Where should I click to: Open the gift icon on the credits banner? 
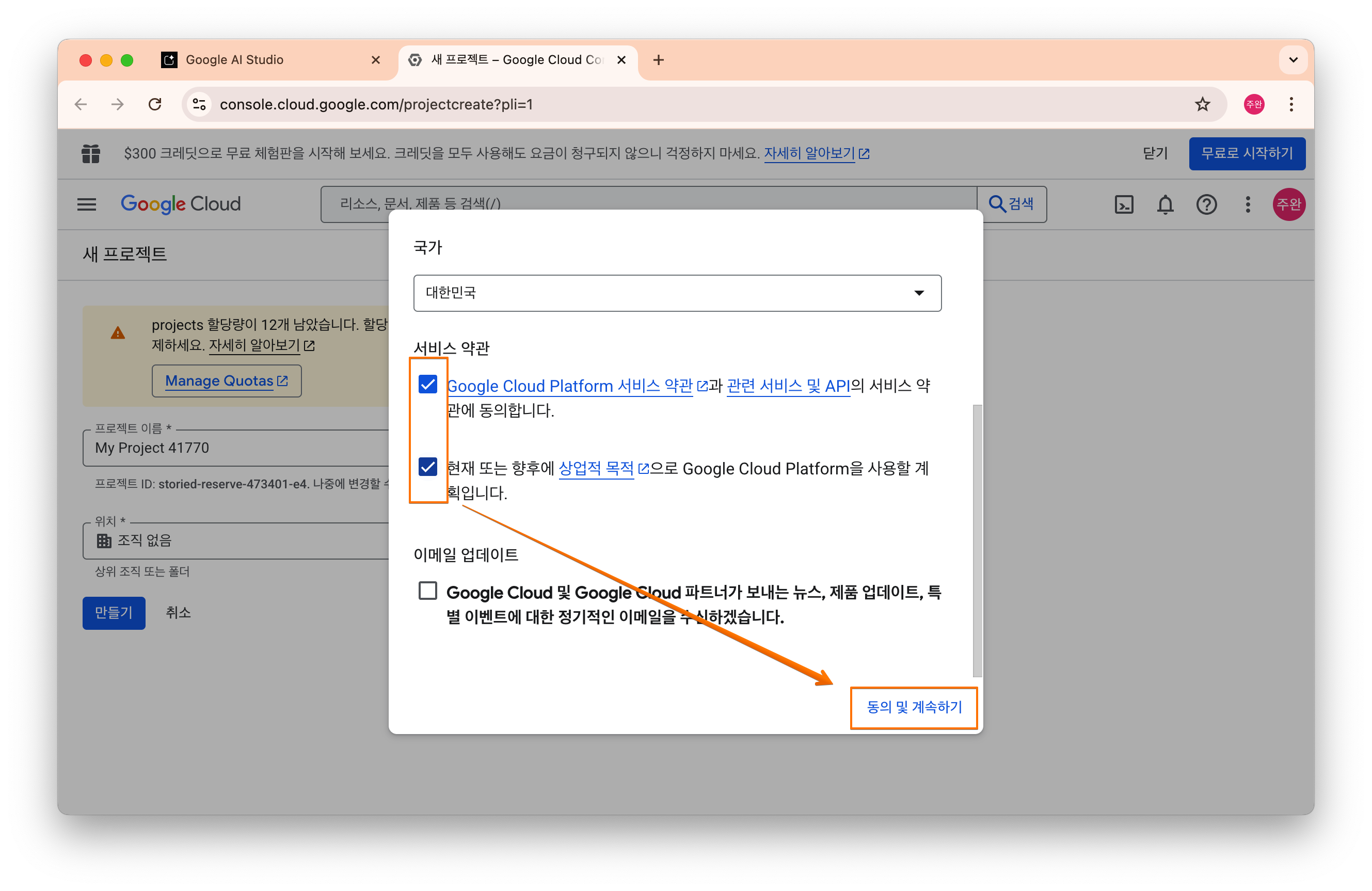[x=90, y=153]
